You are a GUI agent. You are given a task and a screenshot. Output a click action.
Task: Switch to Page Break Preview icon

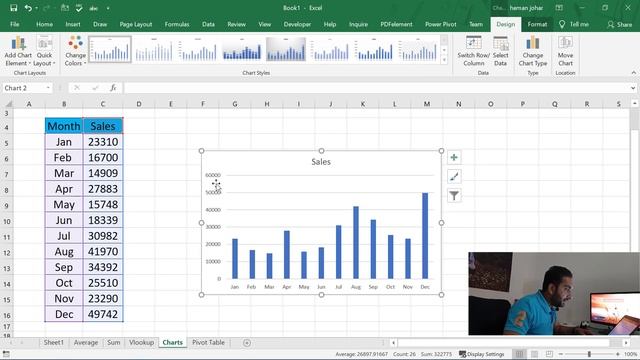[x=549, y=354]
